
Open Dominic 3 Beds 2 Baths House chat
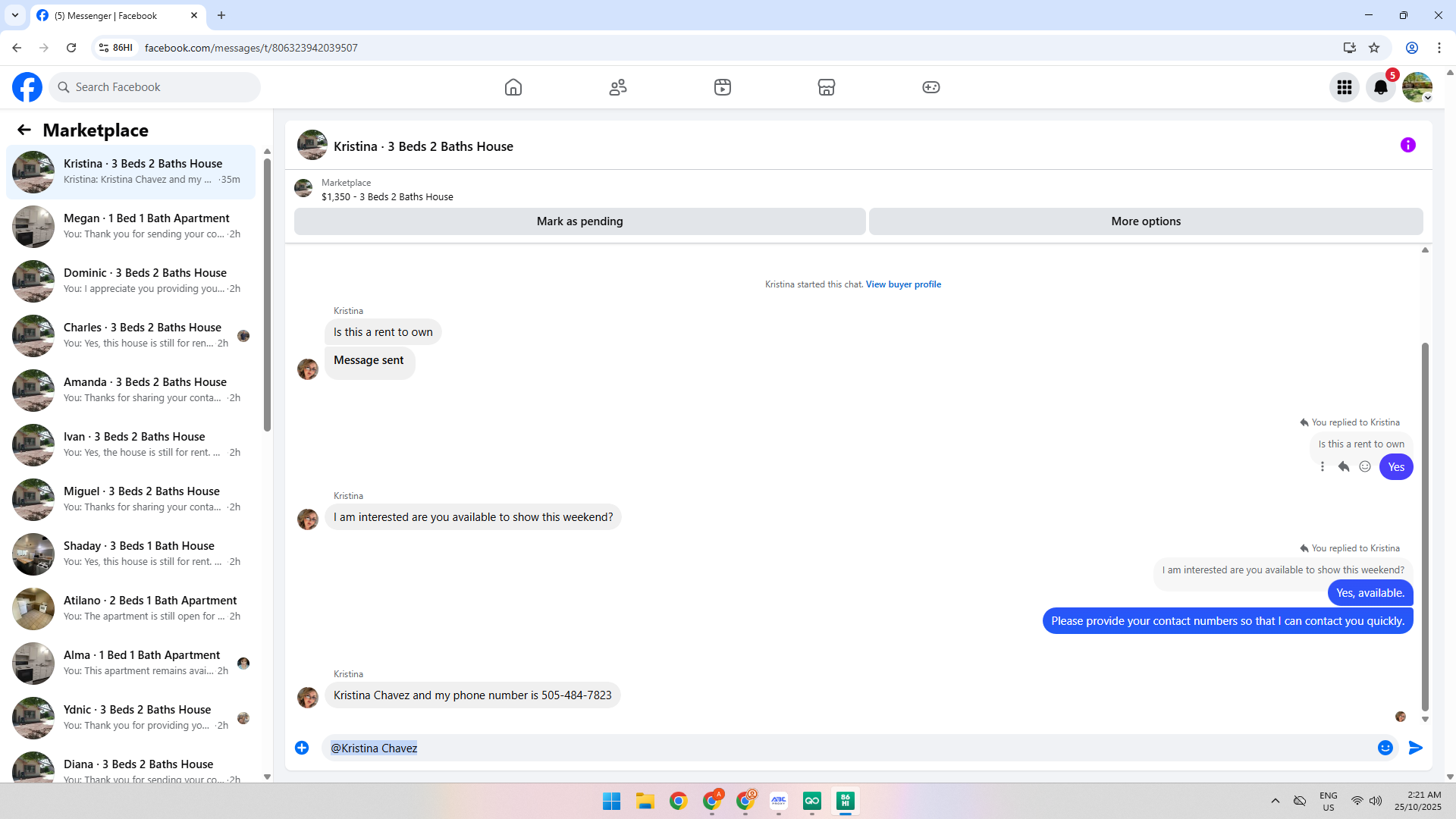click(x=130, y=281)
